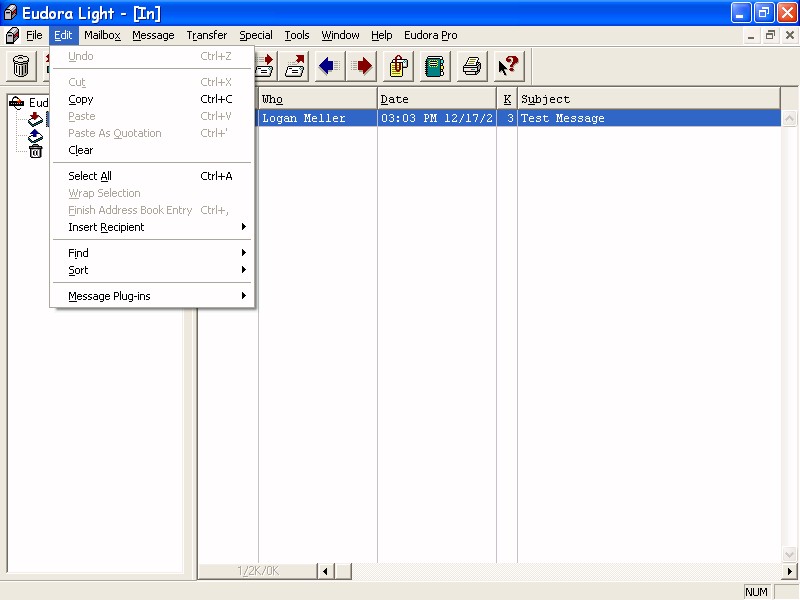Click the greyed Cut entry

[x=152, y=82]
